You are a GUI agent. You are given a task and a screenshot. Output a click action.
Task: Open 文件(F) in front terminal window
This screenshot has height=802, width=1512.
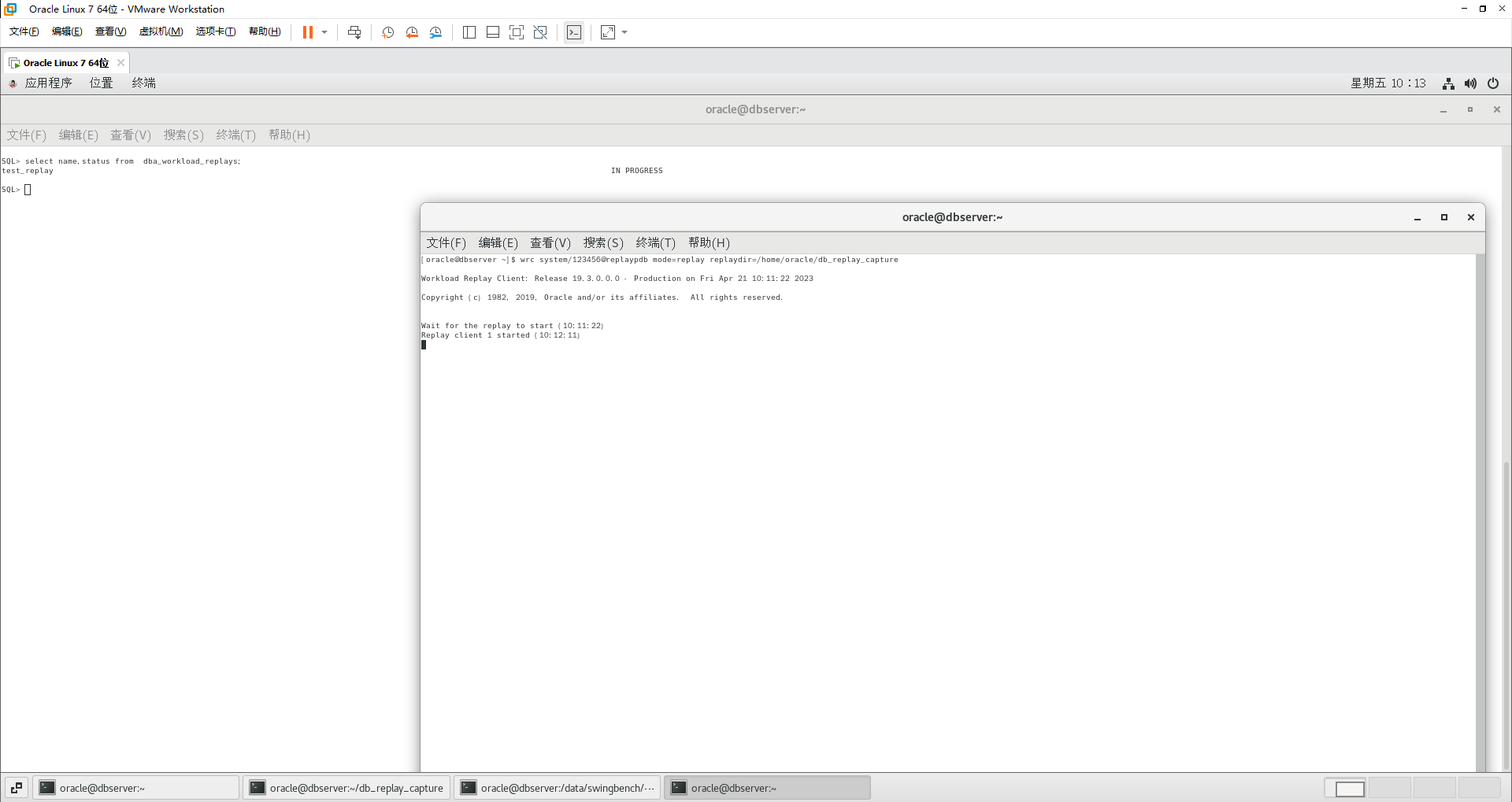click(447, 243)
